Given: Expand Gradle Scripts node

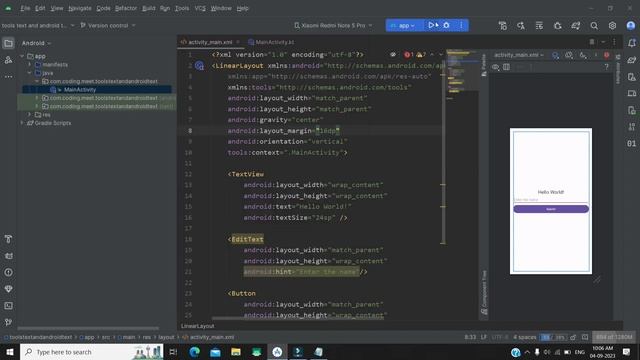Looking at the screenshot, I should coord(22,123).
